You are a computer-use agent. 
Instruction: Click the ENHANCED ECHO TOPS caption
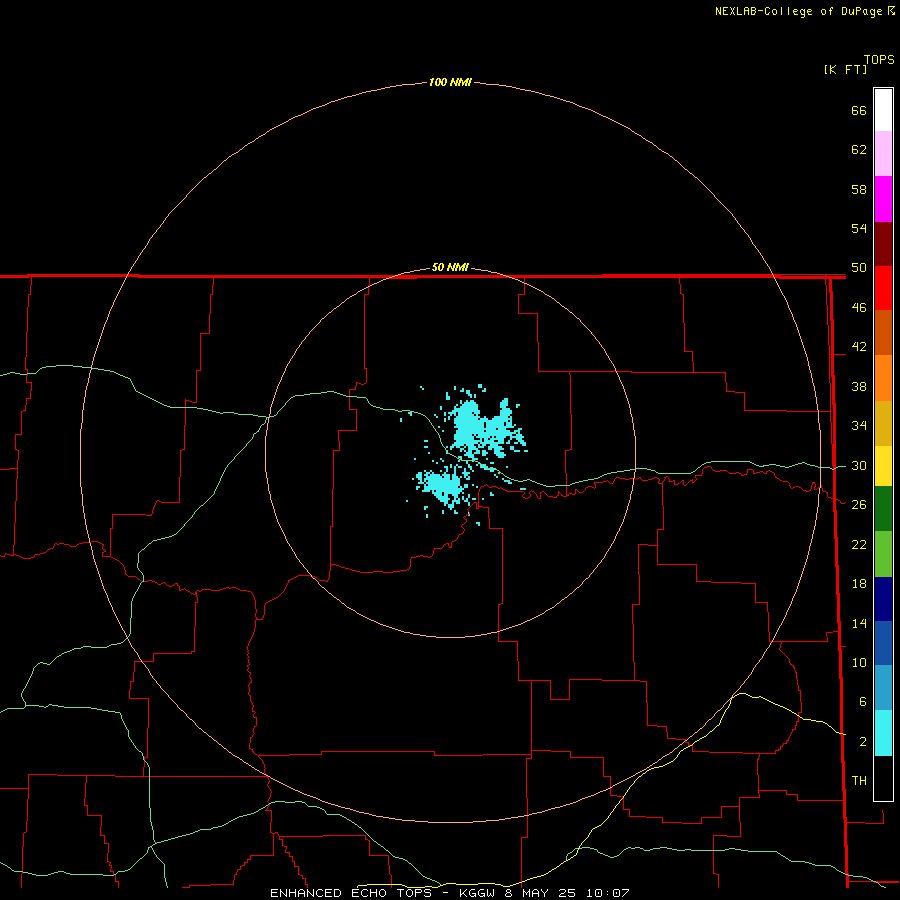[x=351, y=893]
